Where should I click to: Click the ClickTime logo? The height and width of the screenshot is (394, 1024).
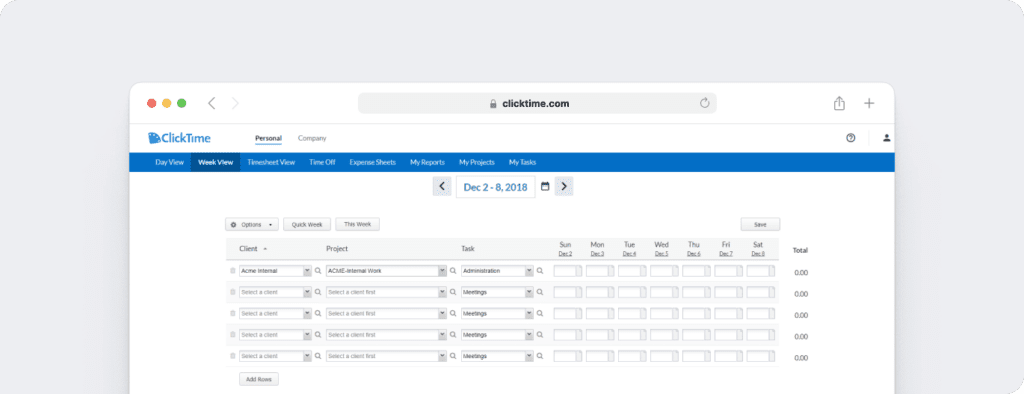(x=179, y=138)
